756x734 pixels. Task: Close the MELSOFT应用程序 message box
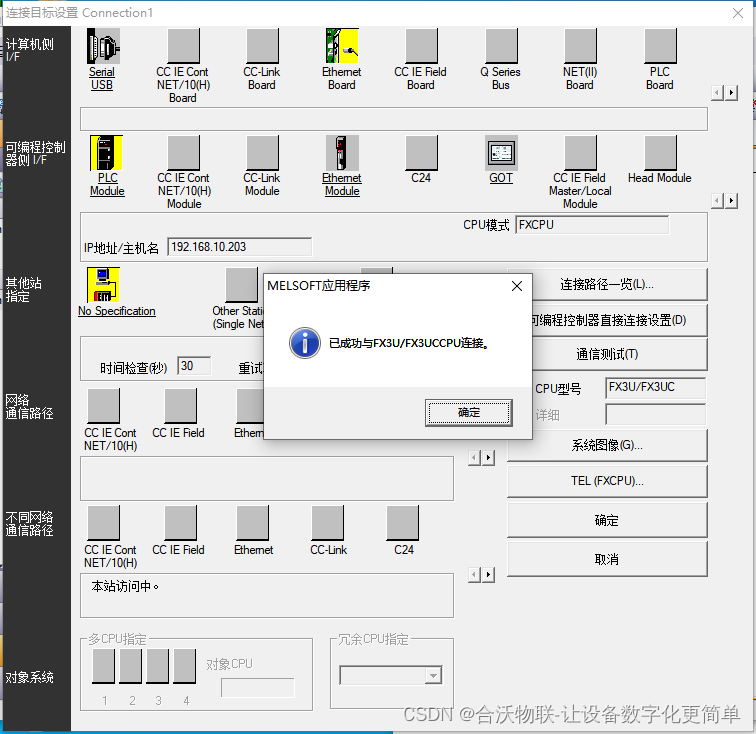pos(517,286)
